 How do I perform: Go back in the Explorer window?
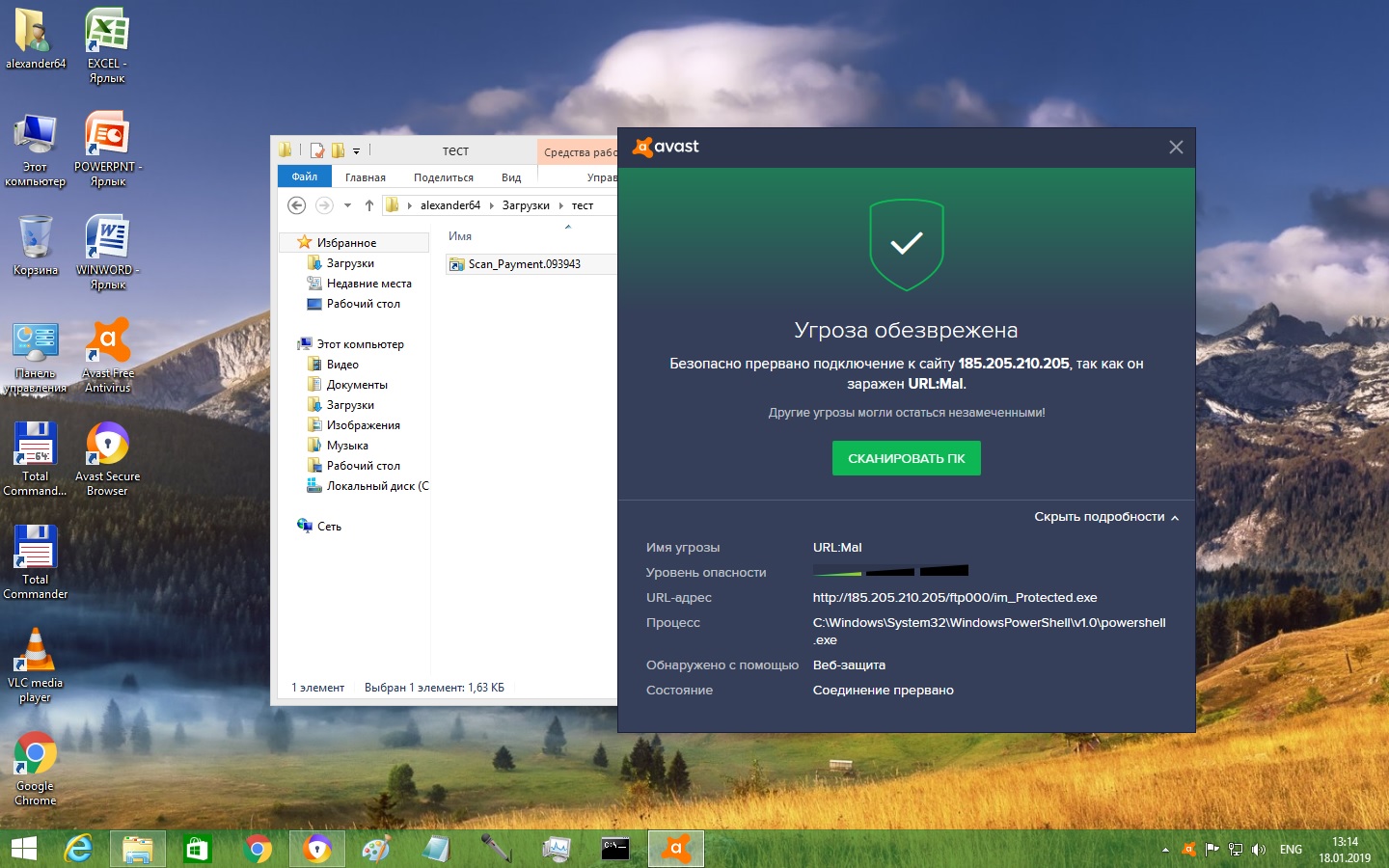pos(297,205)
